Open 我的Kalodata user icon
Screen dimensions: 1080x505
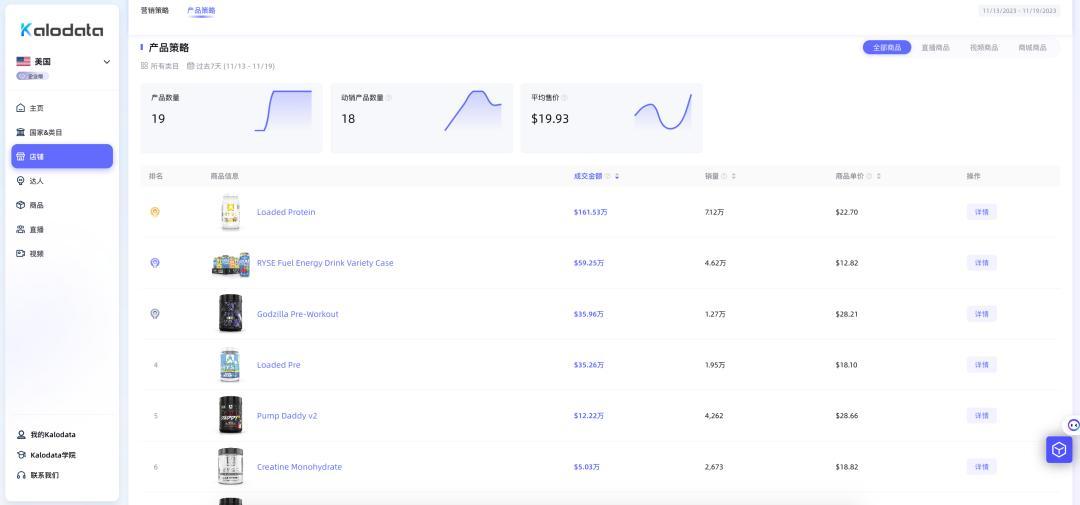(x=21, y=435)
